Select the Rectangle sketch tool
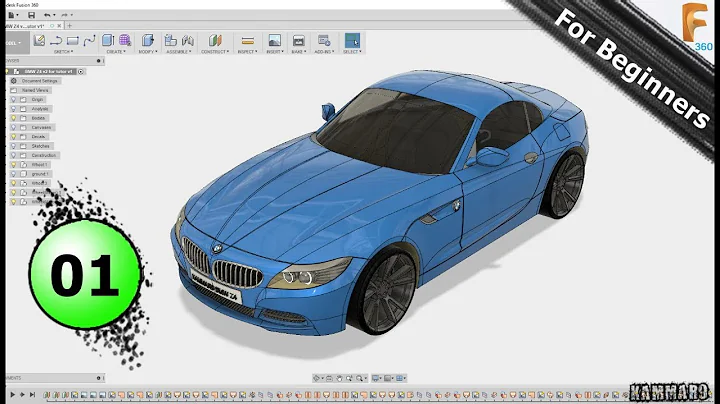This screenshot has width=720, height=404. click(x=73, y=41)
